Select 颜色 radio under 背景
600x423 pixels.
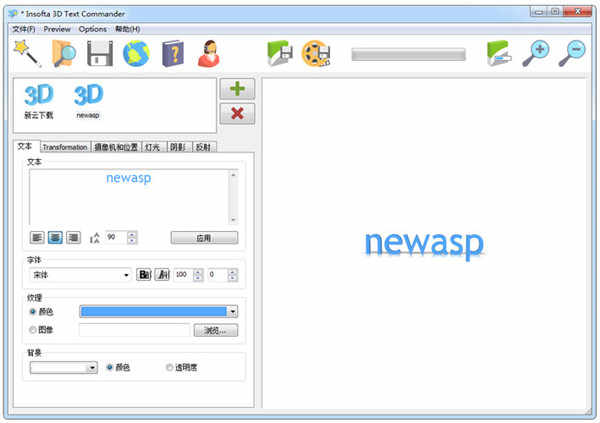point(109,367)
